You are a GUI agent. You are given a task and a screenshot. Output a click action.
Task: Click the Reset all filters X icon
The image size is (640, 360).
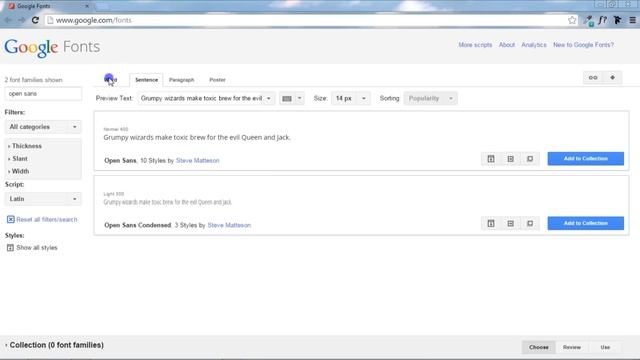point(11,220)
